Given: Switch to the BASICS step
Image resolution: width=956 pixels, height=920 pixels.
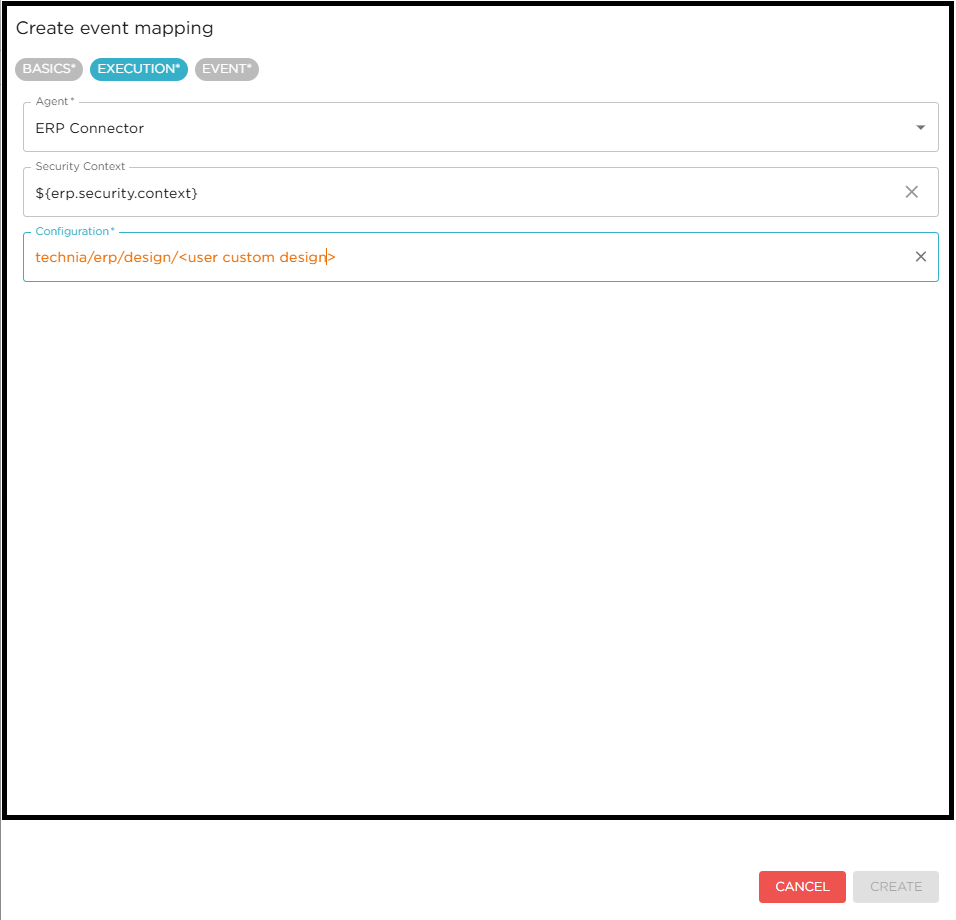Looking at the screenshot, I should [48, 69].
